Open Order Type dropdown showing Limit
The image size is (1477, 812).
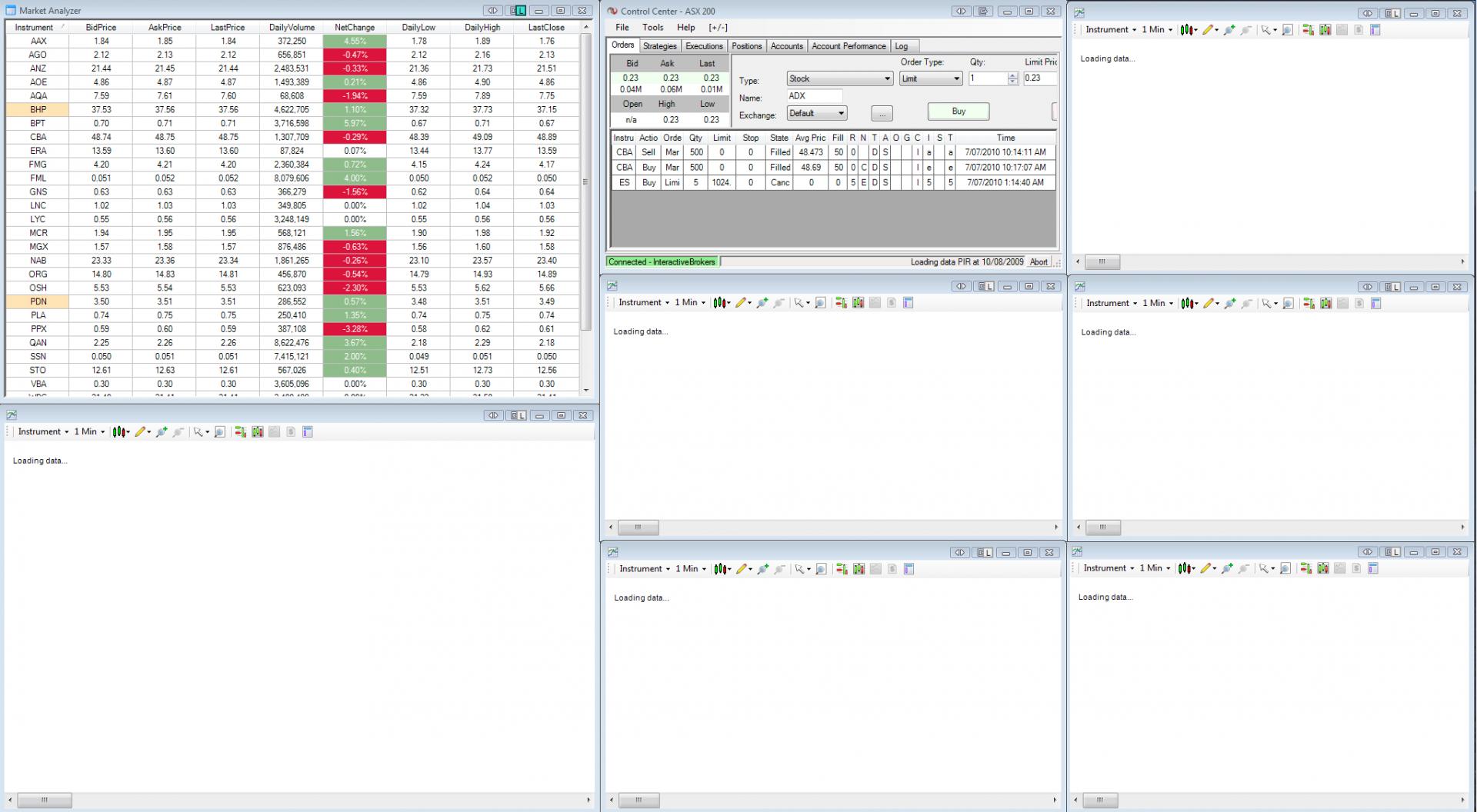pos(930,78)
